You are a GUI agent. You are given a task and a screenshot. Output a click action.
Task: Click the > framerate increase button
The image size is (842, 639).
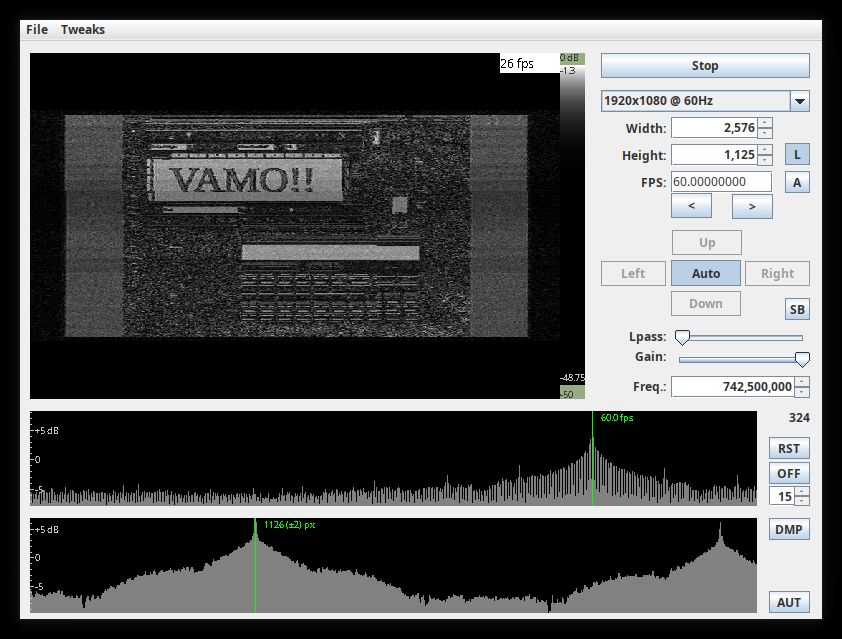(x=752, y=206)
